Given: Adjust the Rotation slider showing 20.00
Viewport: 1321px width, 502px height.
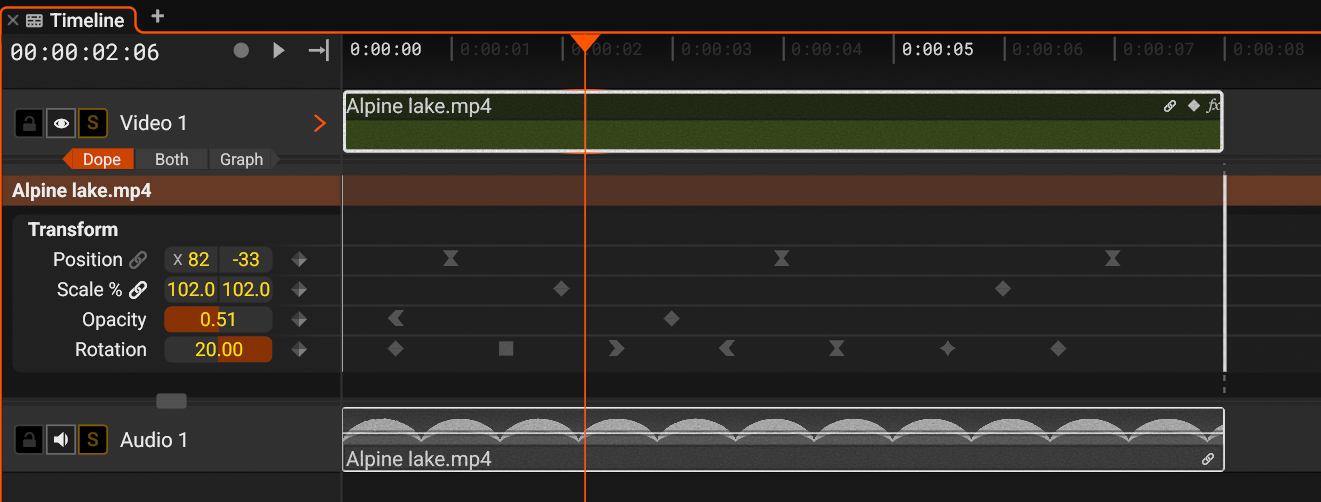Looking at the screenshot, I should [x=218, y=350].
